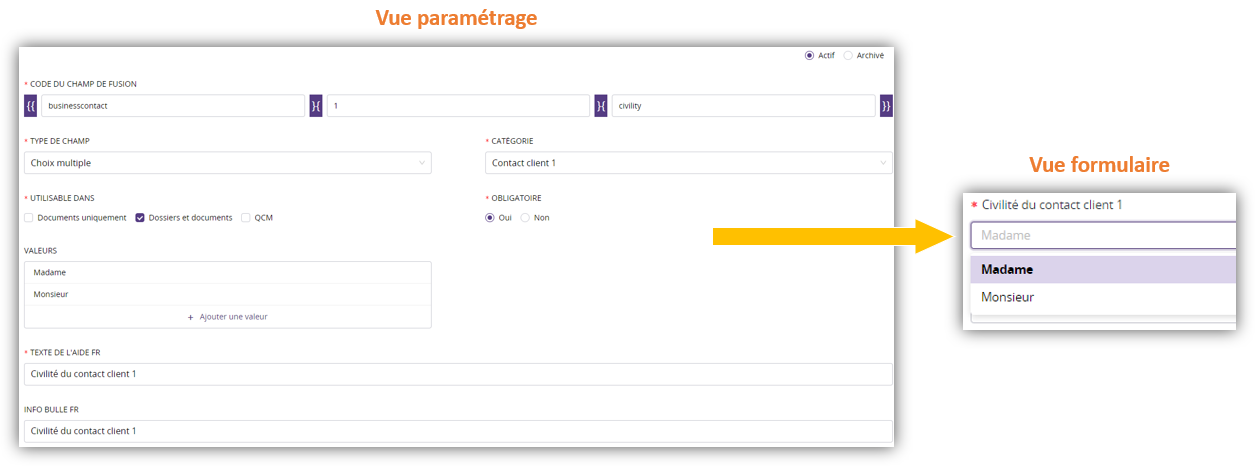Viewport: 1260px width, 469px height.
Task: Expand the Catégorie dropdown arrow
Action: [x=882, y=163]
